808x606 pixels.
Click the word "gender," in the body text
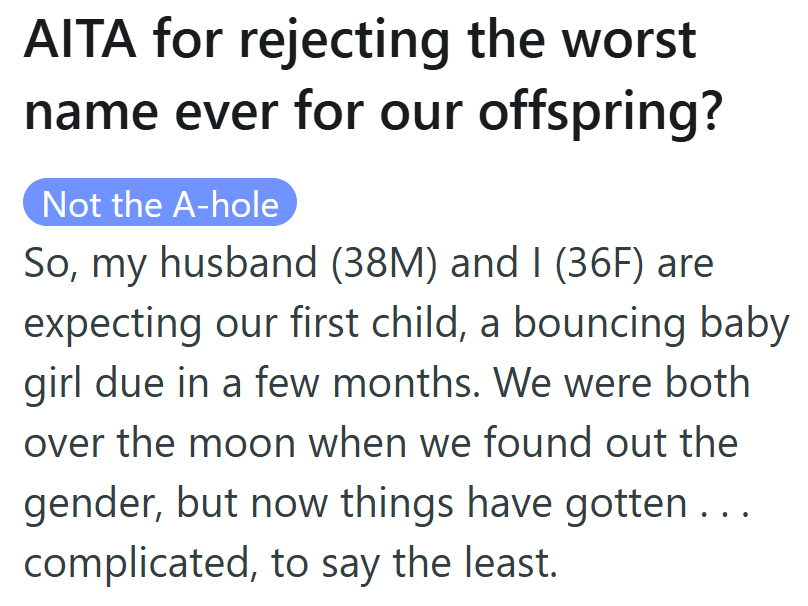93,504
